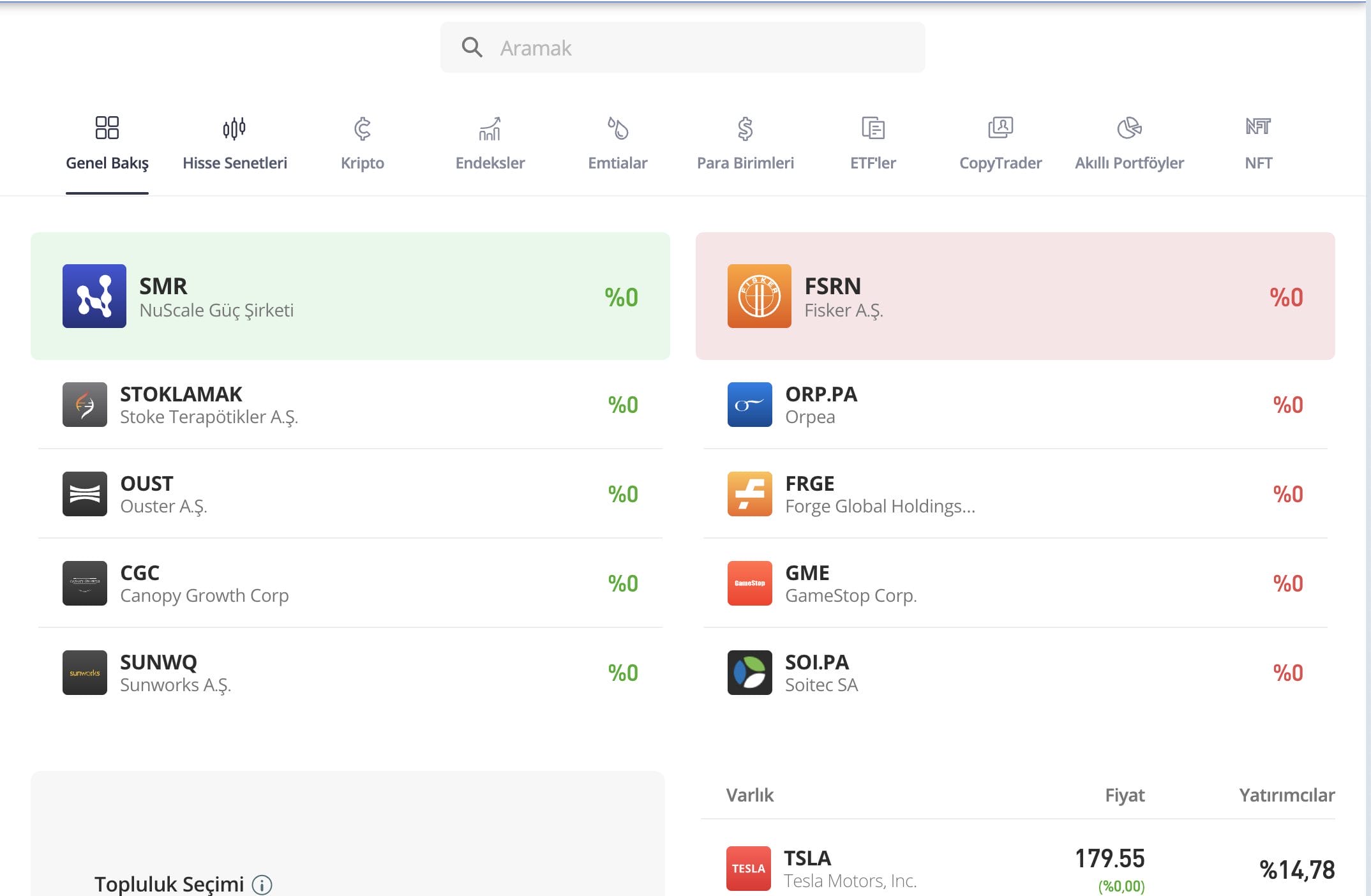Click the Para Birimleri dollar icon
1371x896 pixels.
click(x=745, y=128)
